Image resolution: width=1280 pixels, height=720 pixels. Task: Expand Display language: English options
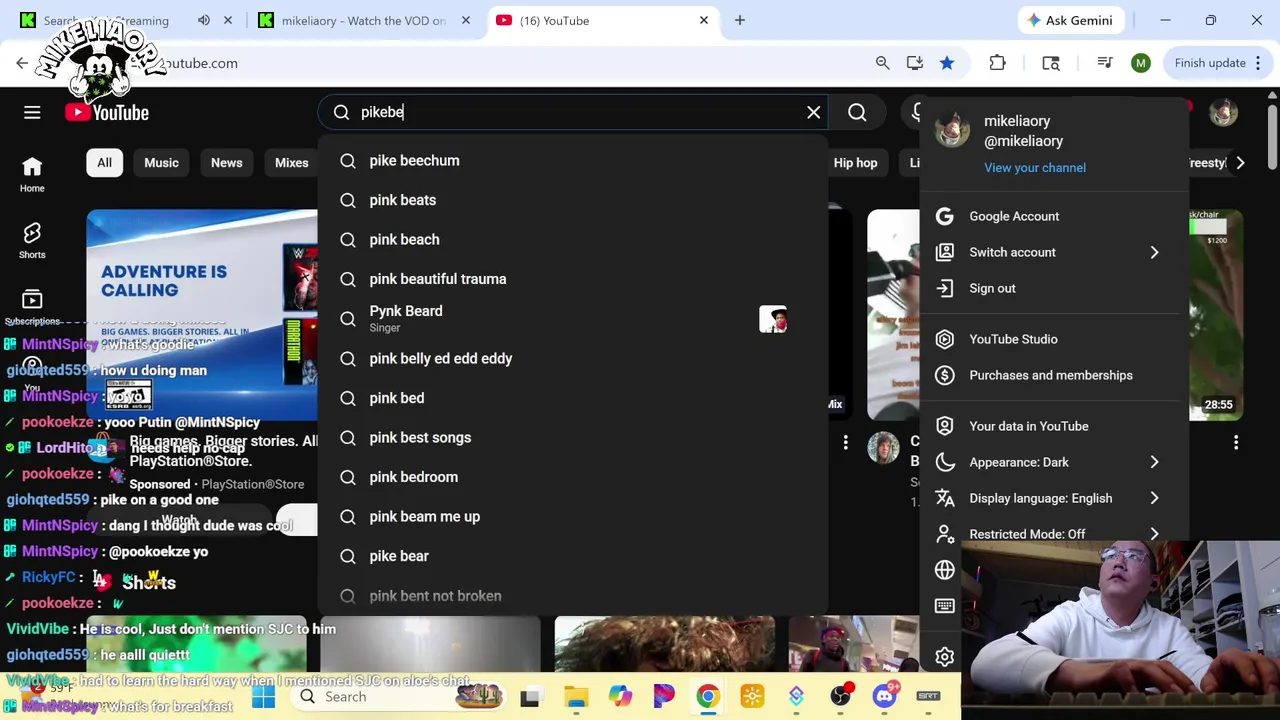tap(1055, 498)
